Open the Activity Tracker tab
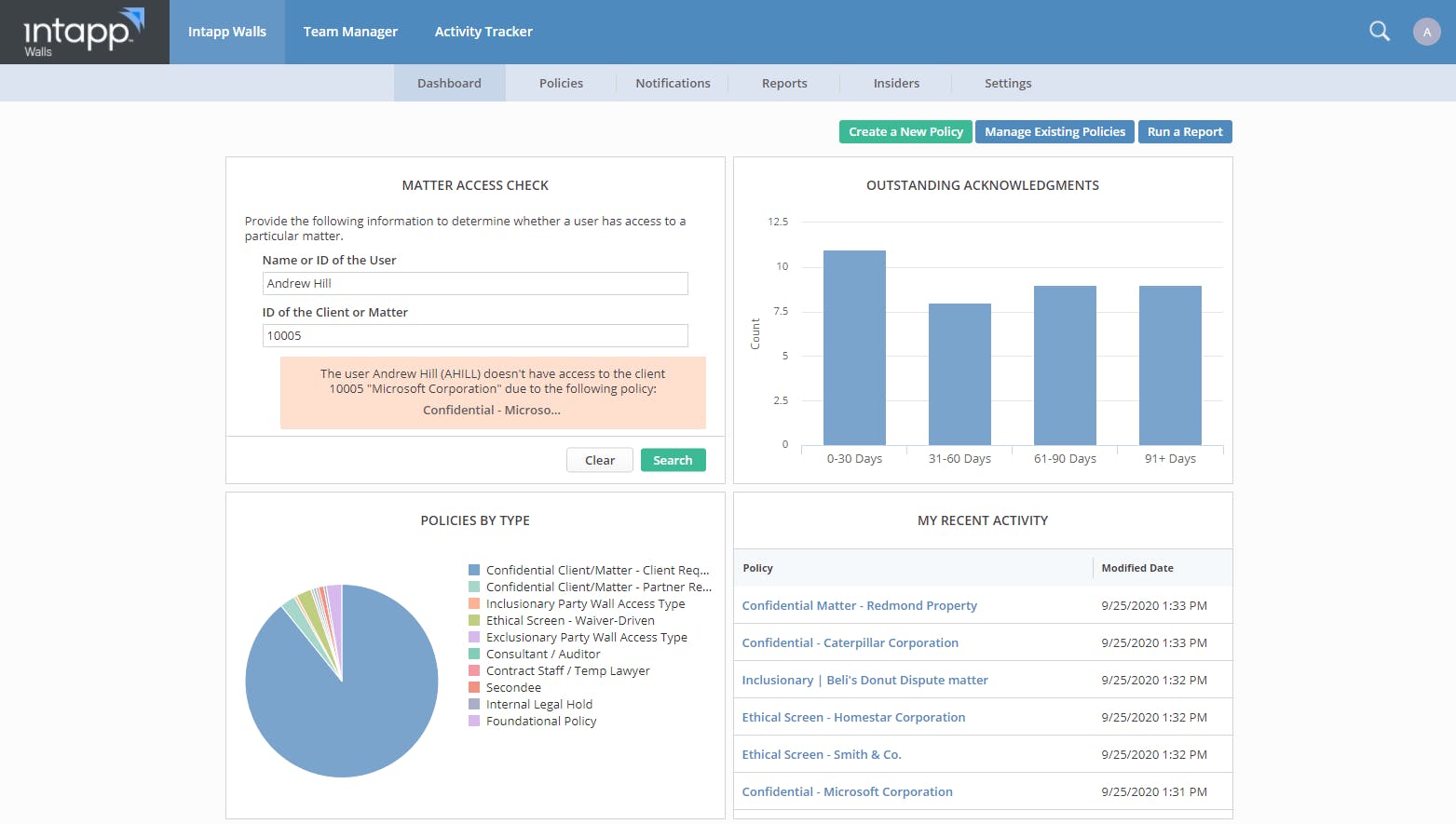This screenshot has width=1456, height=824. [483, 32]
